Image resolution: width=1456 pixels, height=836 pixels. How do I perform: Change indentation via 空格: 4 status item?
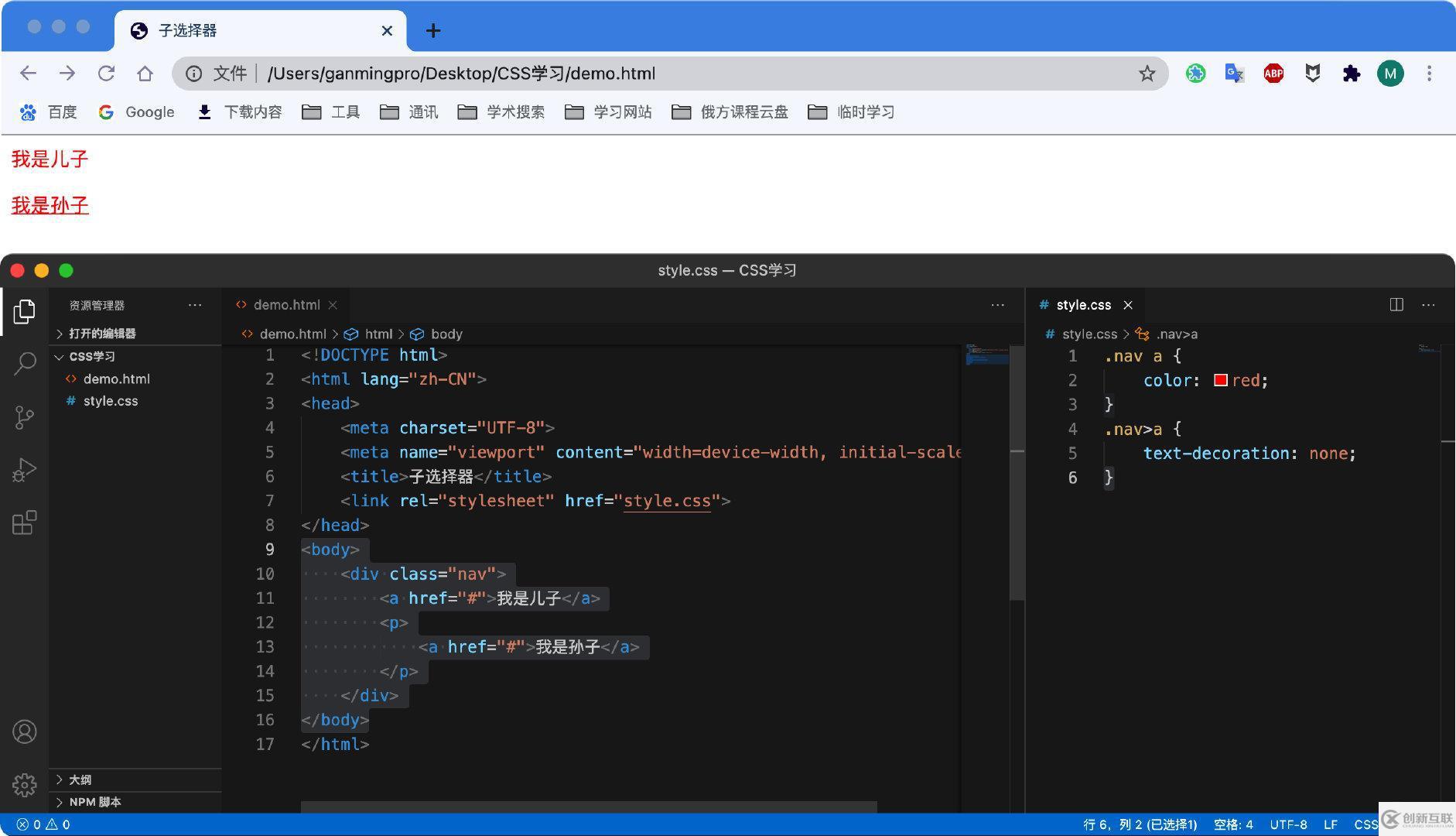click(x=1233, y=824)
